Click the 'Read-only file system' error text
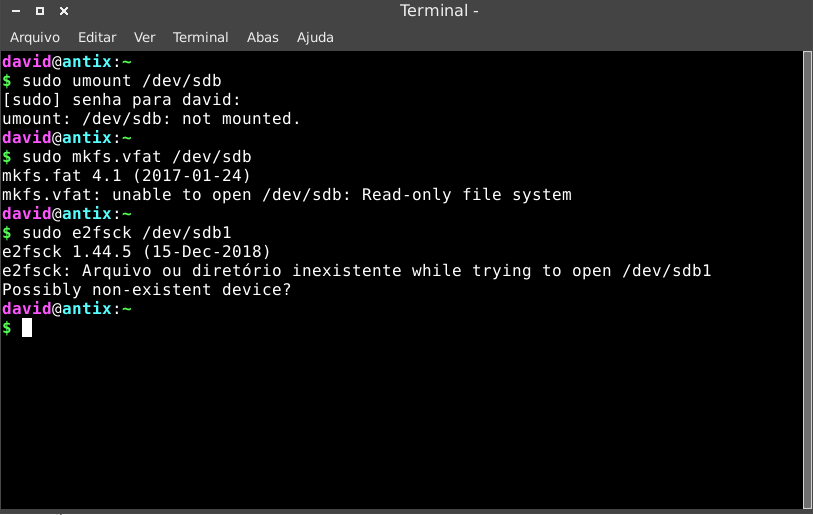Viewport: 813px width, 515px height. pyautogui.click(x=467, y=195)
